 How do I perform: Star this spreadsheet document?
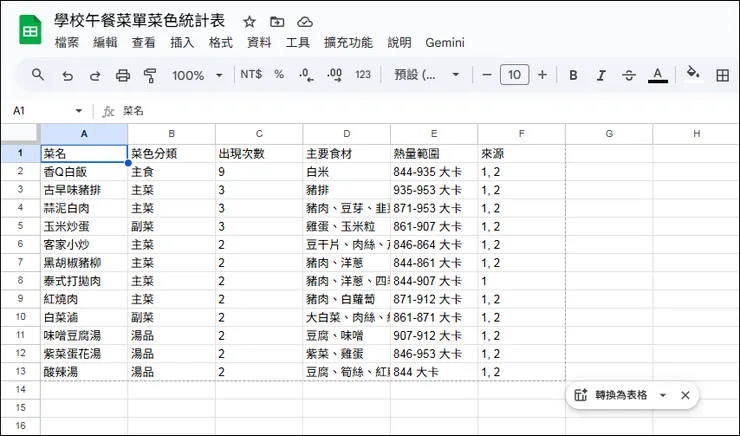click(x=249, y=22)
